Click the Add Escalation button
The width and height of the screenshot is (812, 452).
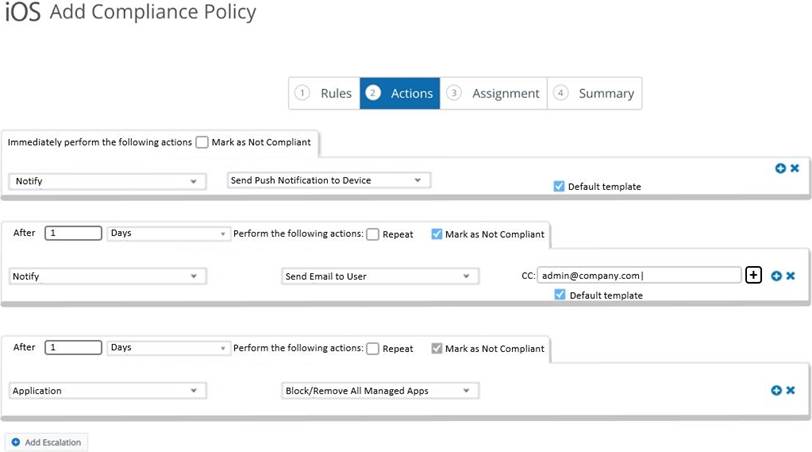(47, 441)
